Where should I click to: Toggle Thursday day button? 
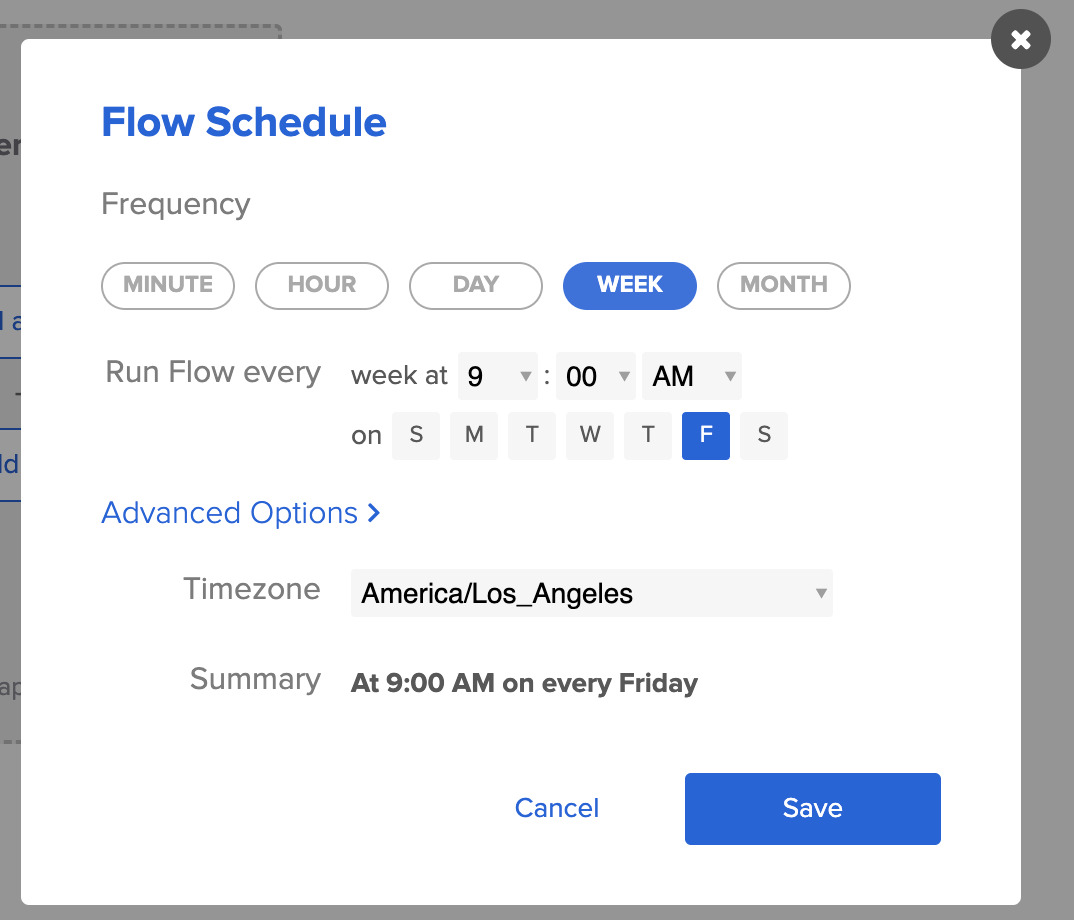tap(648, 435)
